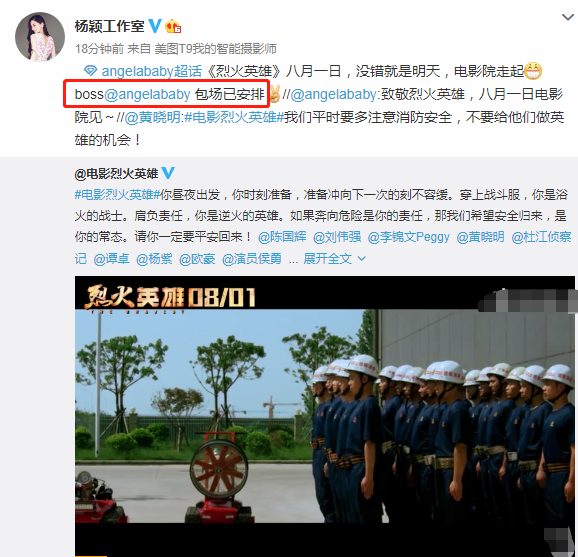
Task: Click the victory hand emoji after 包场已安排
Action: pos(275,94)
